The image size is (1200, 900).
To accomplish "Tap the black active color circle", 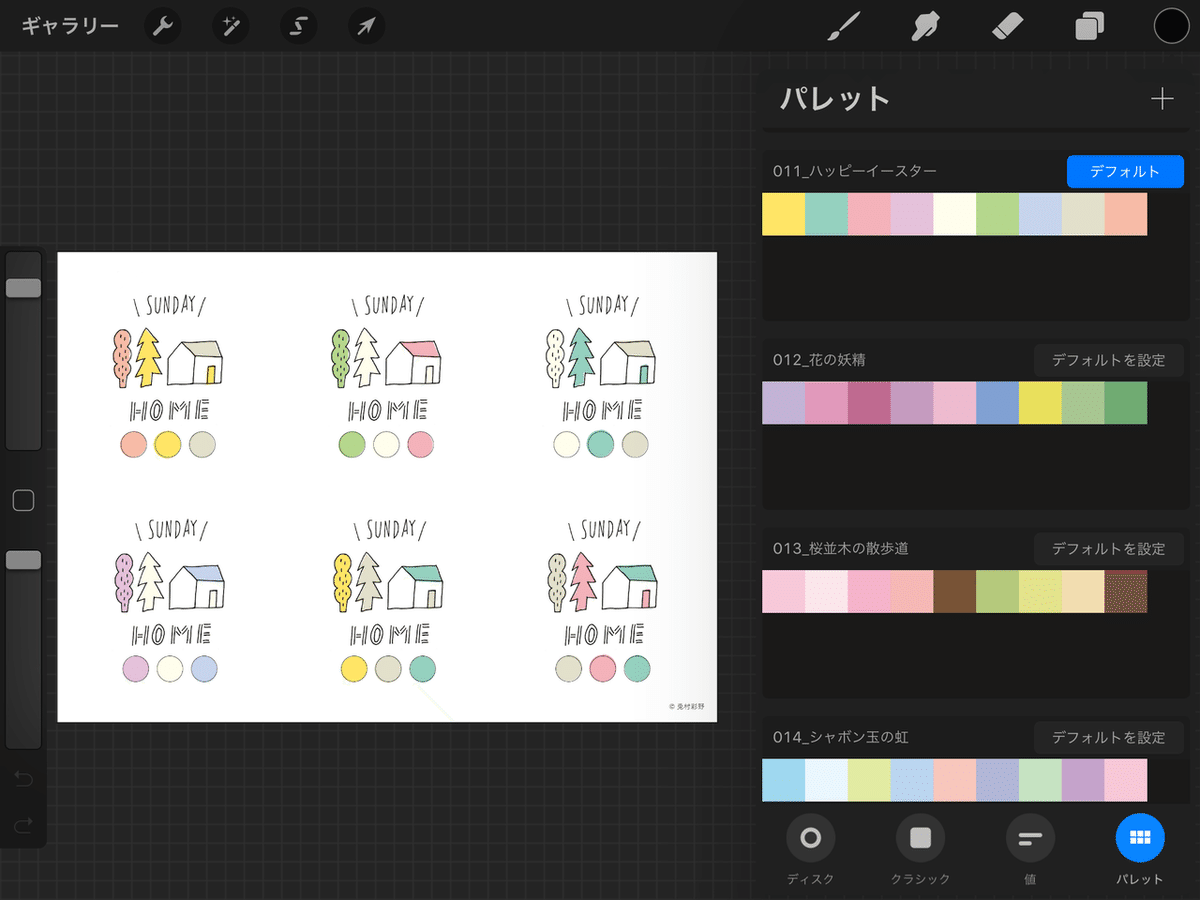I will click(x=1171, y=26).
